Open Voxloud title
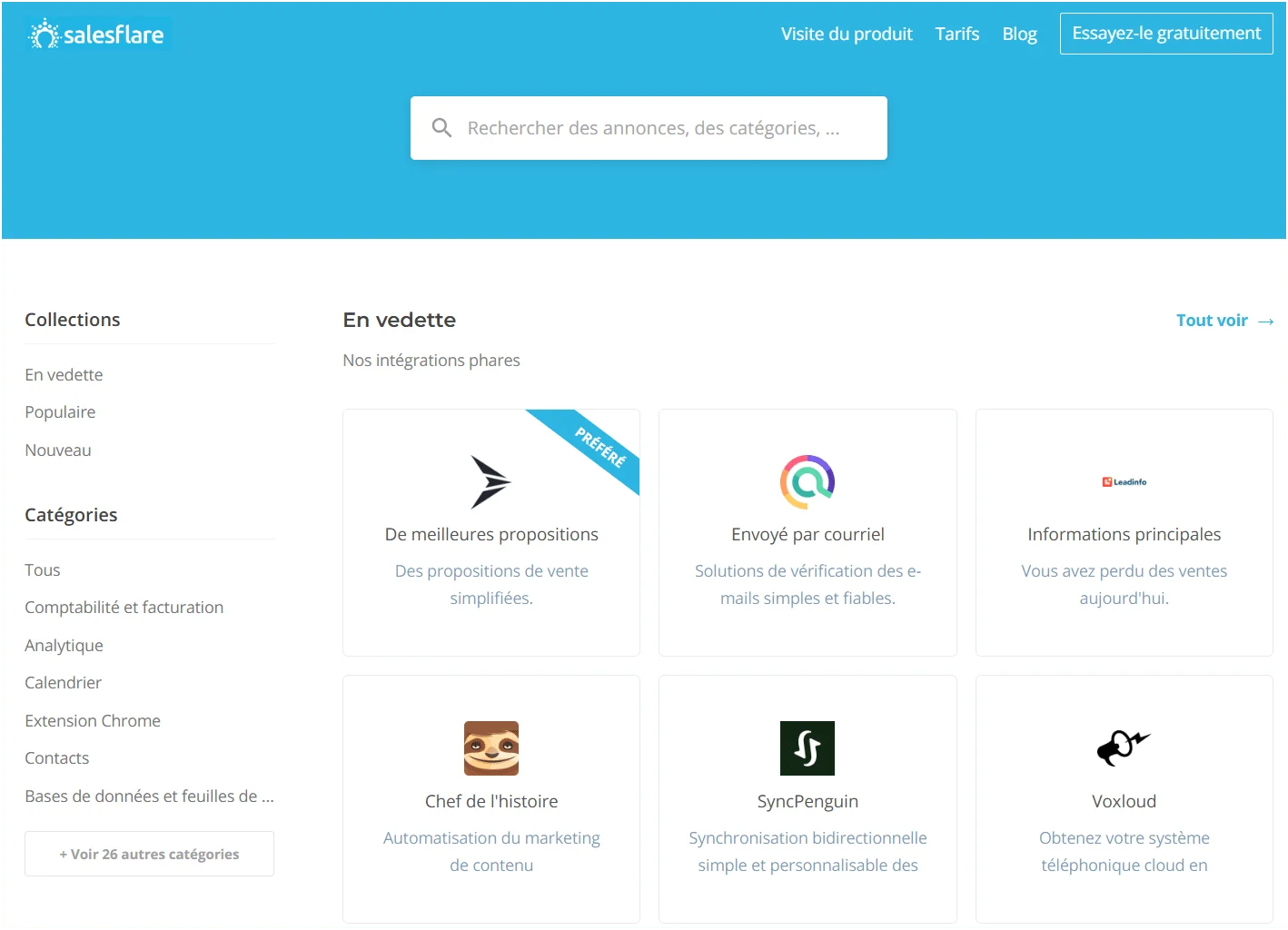 point(1124,801)
